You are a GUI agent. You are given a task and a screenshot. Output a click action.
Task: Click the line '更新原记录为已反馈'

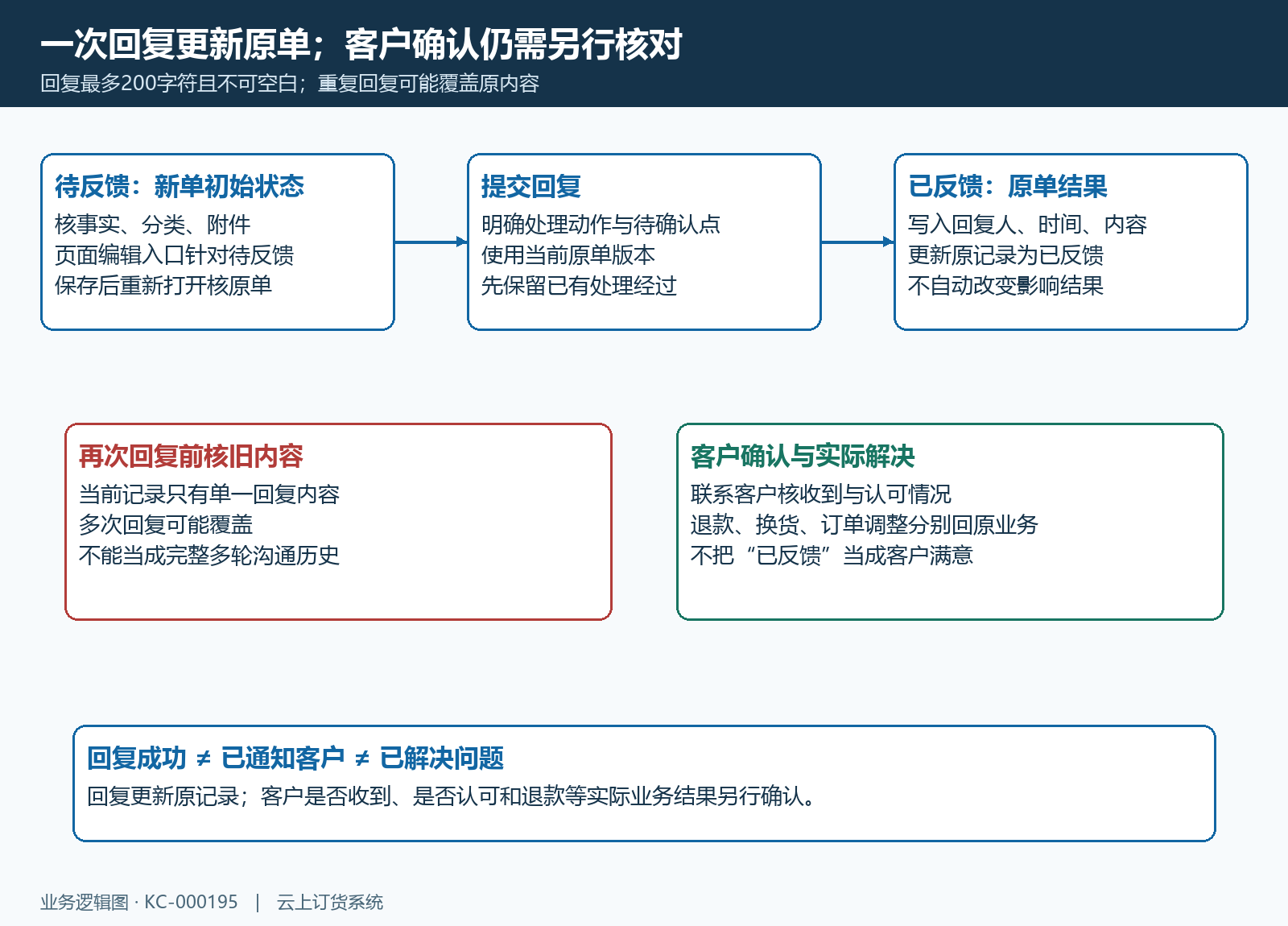(x=1005, y=255)
